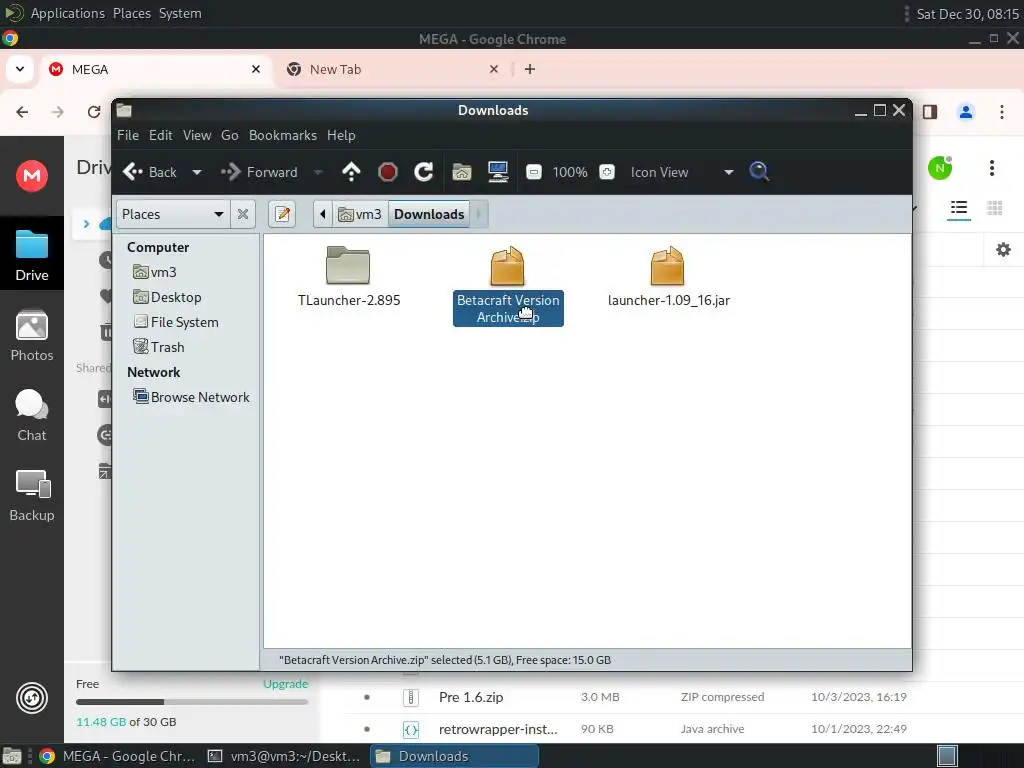The image size is (1024, 768).
Task: Open MEGA account avatar N
Action: pyautogui.click(x=940, y=168)
